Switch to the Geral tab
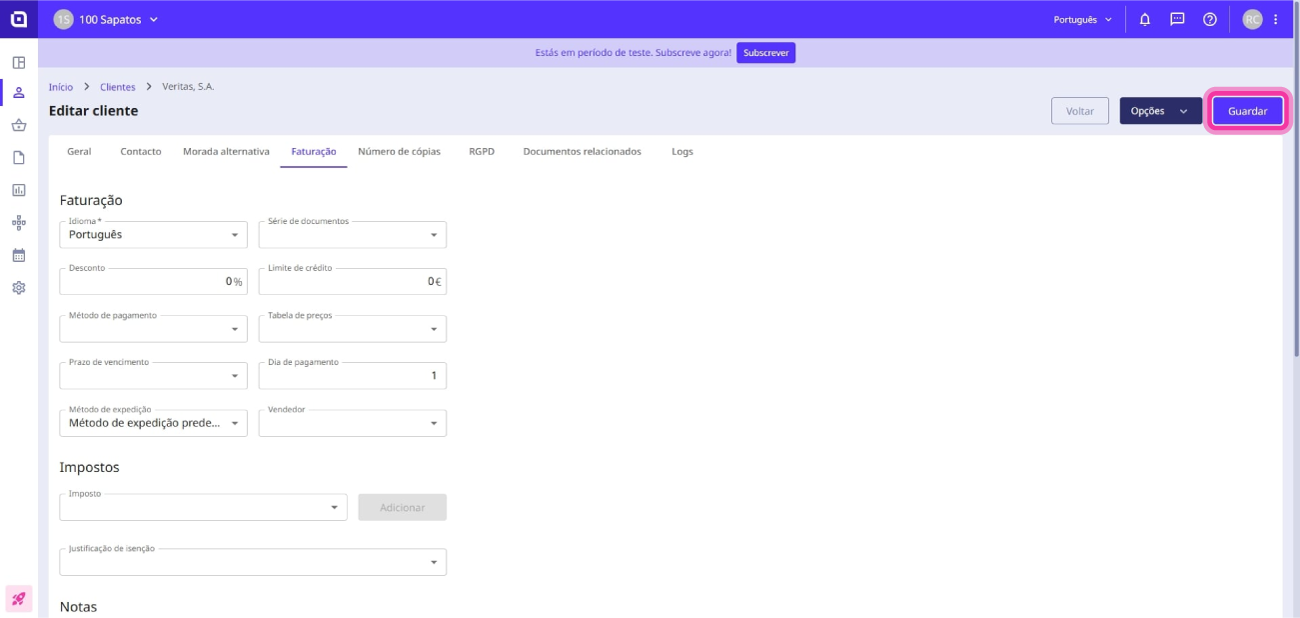This screenshot has height=618, width=1300. pos(79,152)
